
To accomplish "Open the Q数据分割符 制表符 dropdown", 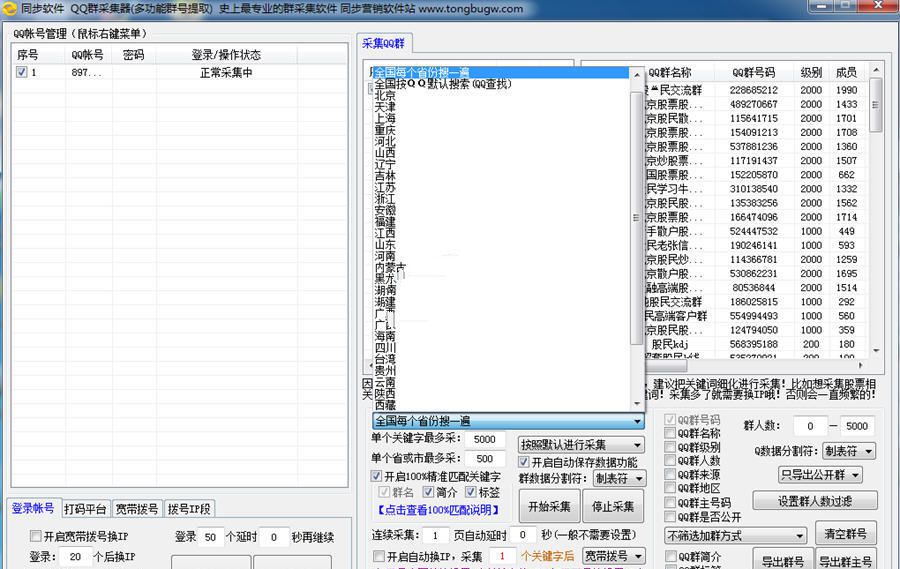I will (x=848, y=451).
